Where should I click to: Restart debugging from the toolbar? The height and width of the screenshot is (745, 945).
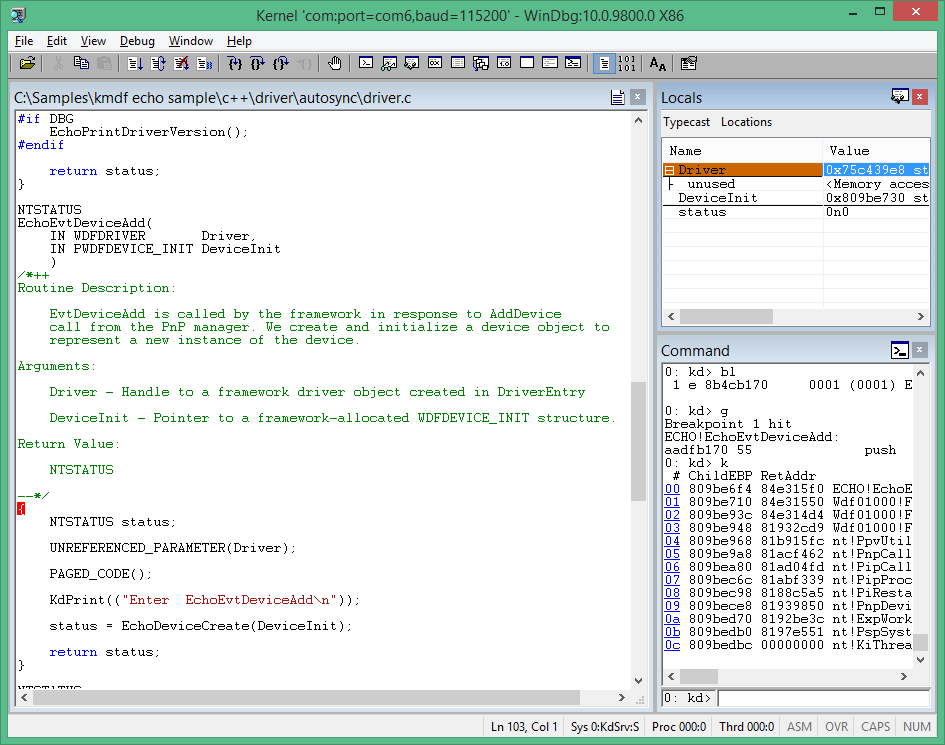pyautogui.click(x=156, y=63)
